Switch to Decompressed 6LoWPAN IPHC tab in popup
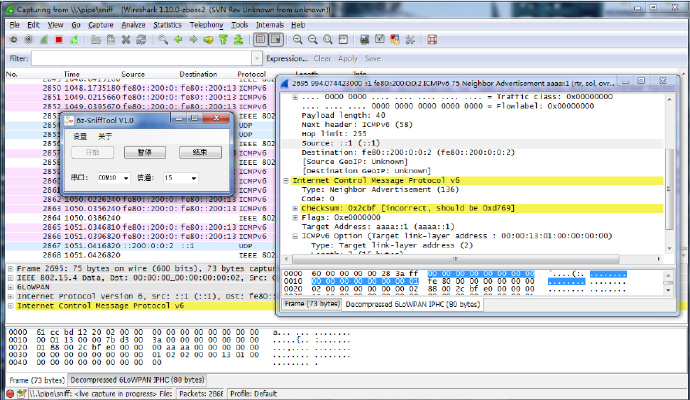 (x=412, y=304)
